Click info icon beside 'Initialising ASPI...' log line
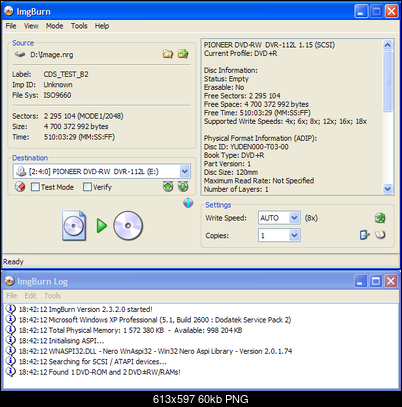Viewport: 402px width, 407px height. (11, 340)
